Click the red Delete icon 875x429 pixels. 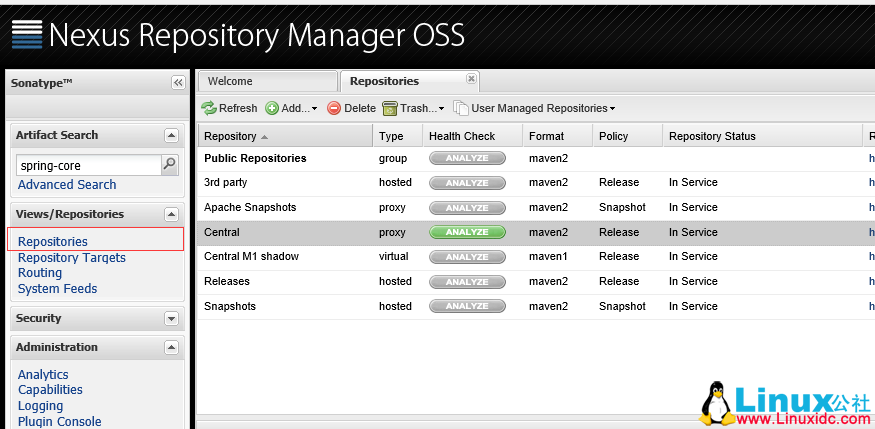click(334, 108)
